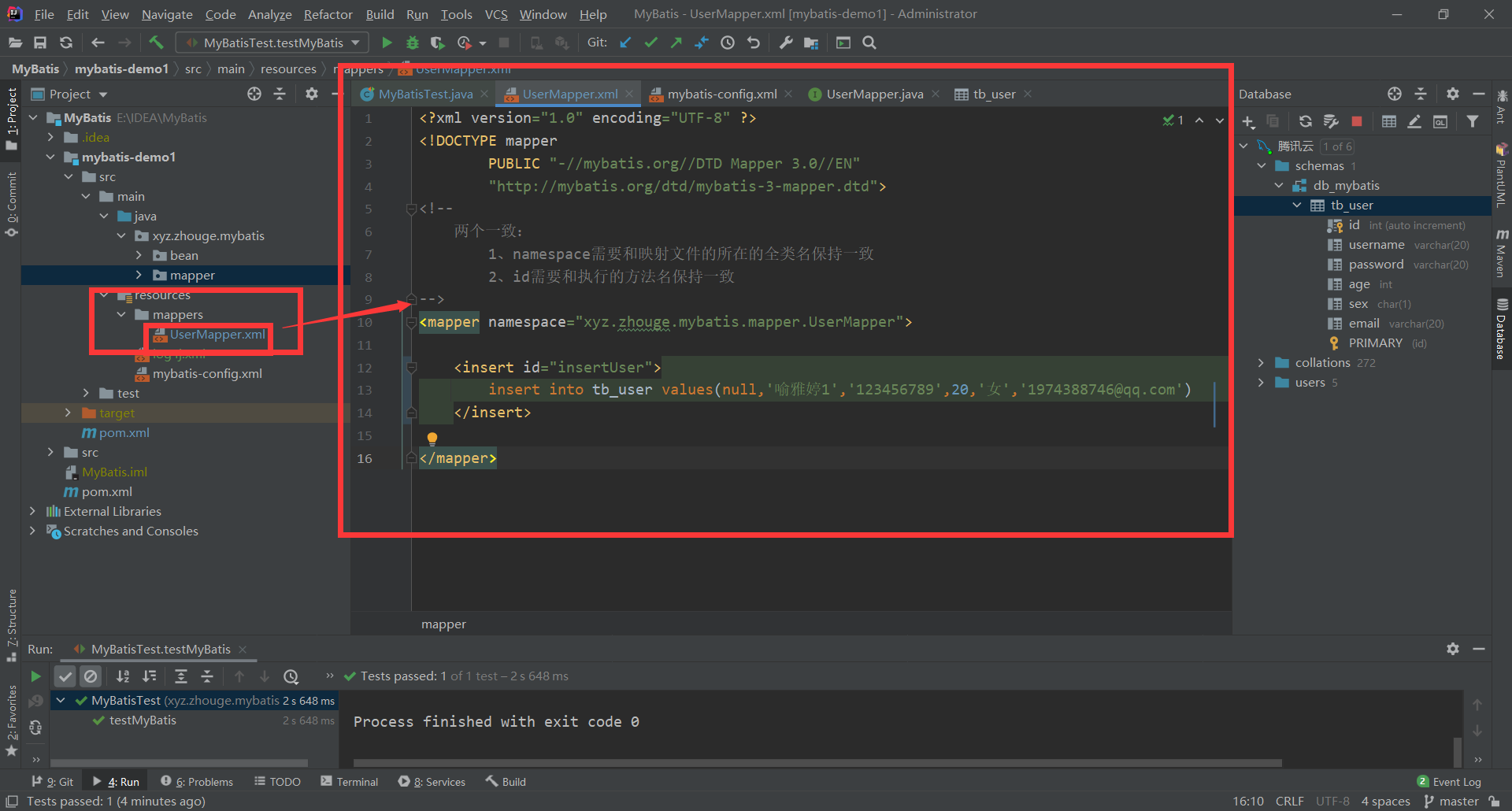This screenshot has height=811, width=1512.
Task: Open the VCS menu
Action: 496,14
